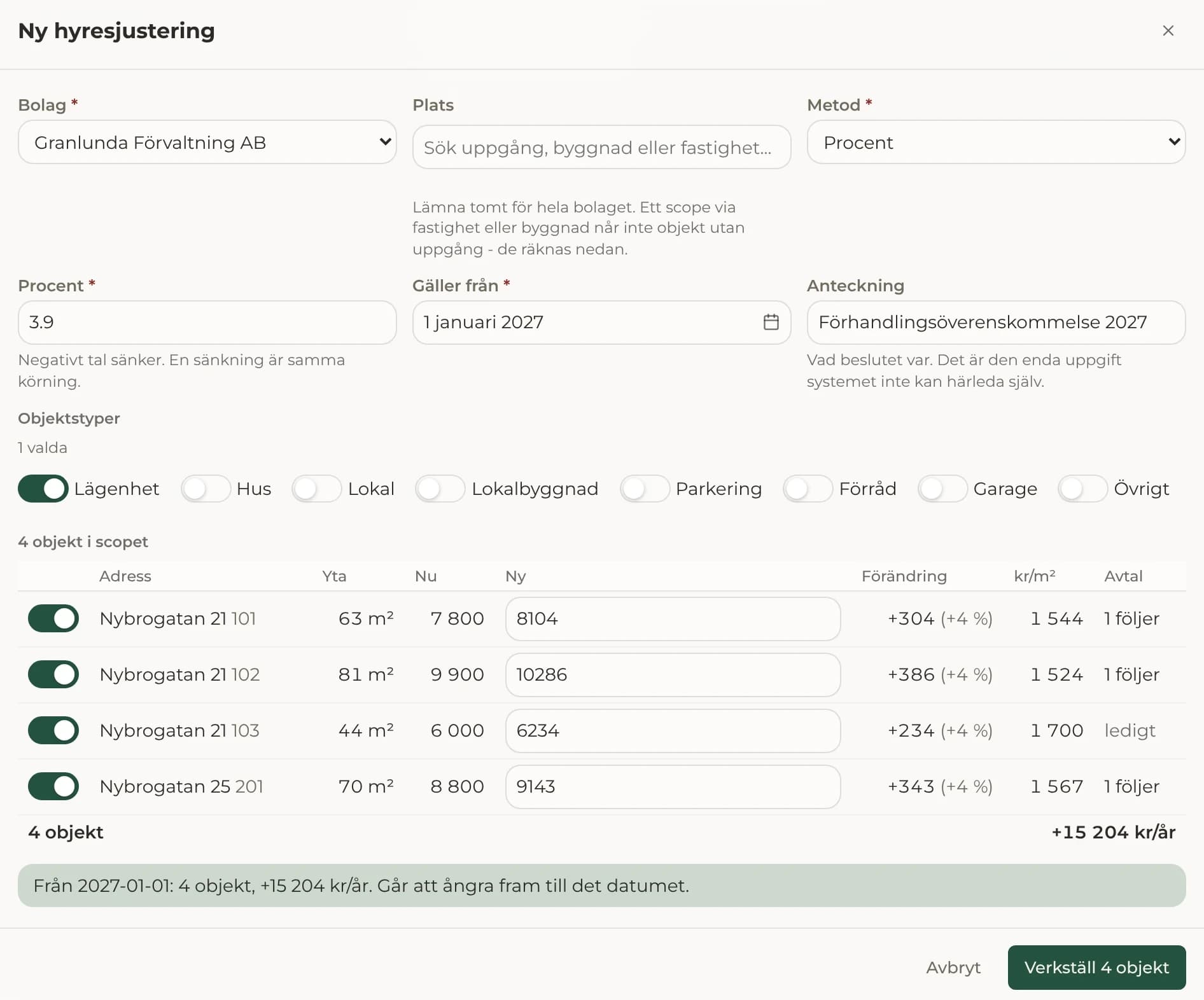
Task: Enable the Övrigt toggle
Action: [x=1083, y=489]
